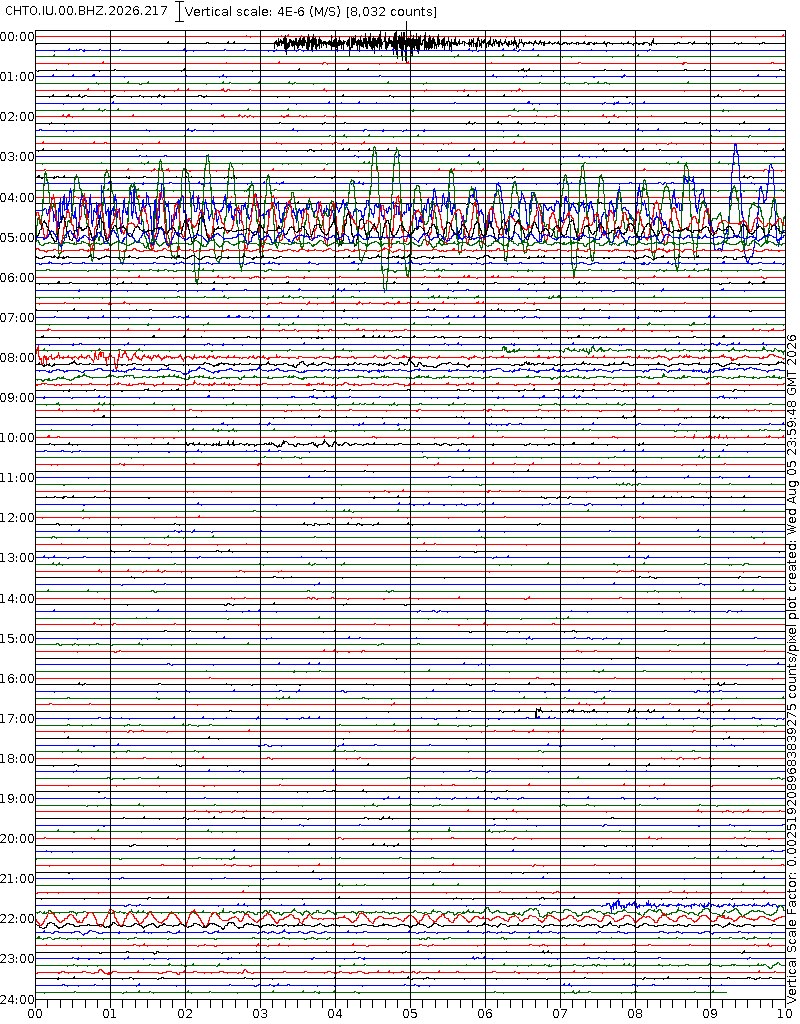
Task: Click minute 06 on the bottom axis
Action: point(485,1015)
